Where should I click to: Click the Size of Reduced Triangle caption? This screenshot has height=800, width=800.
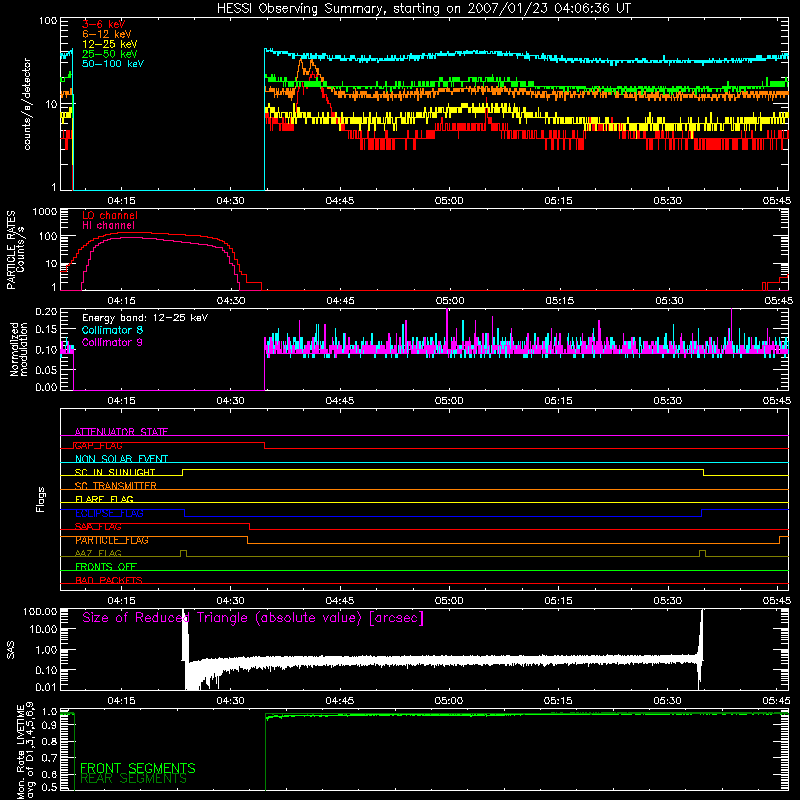tap(253, 618)
